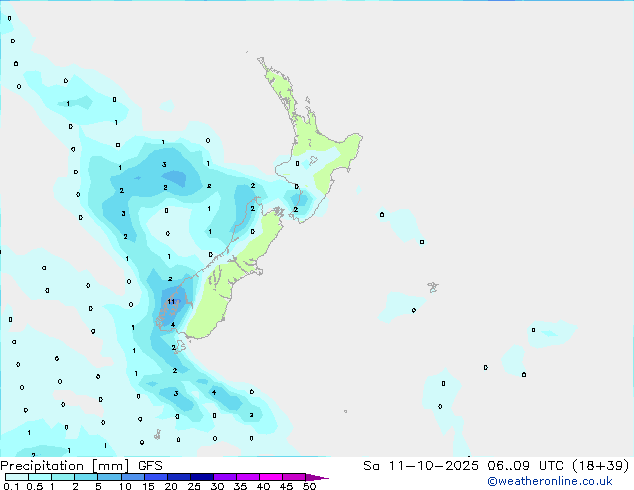The image size is (634, 490).
Task: Click the 20–25 mm legend color box
Action: click(179, 477)
